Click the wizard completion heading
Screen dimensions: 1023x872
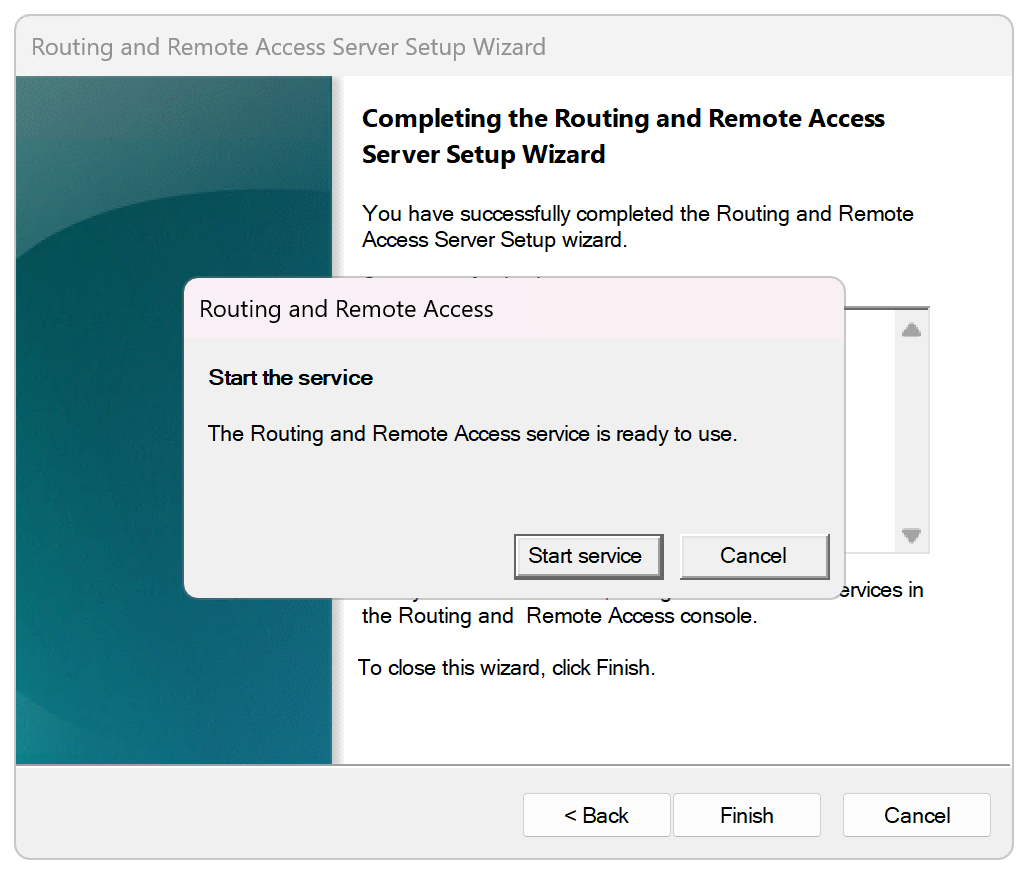622,135
